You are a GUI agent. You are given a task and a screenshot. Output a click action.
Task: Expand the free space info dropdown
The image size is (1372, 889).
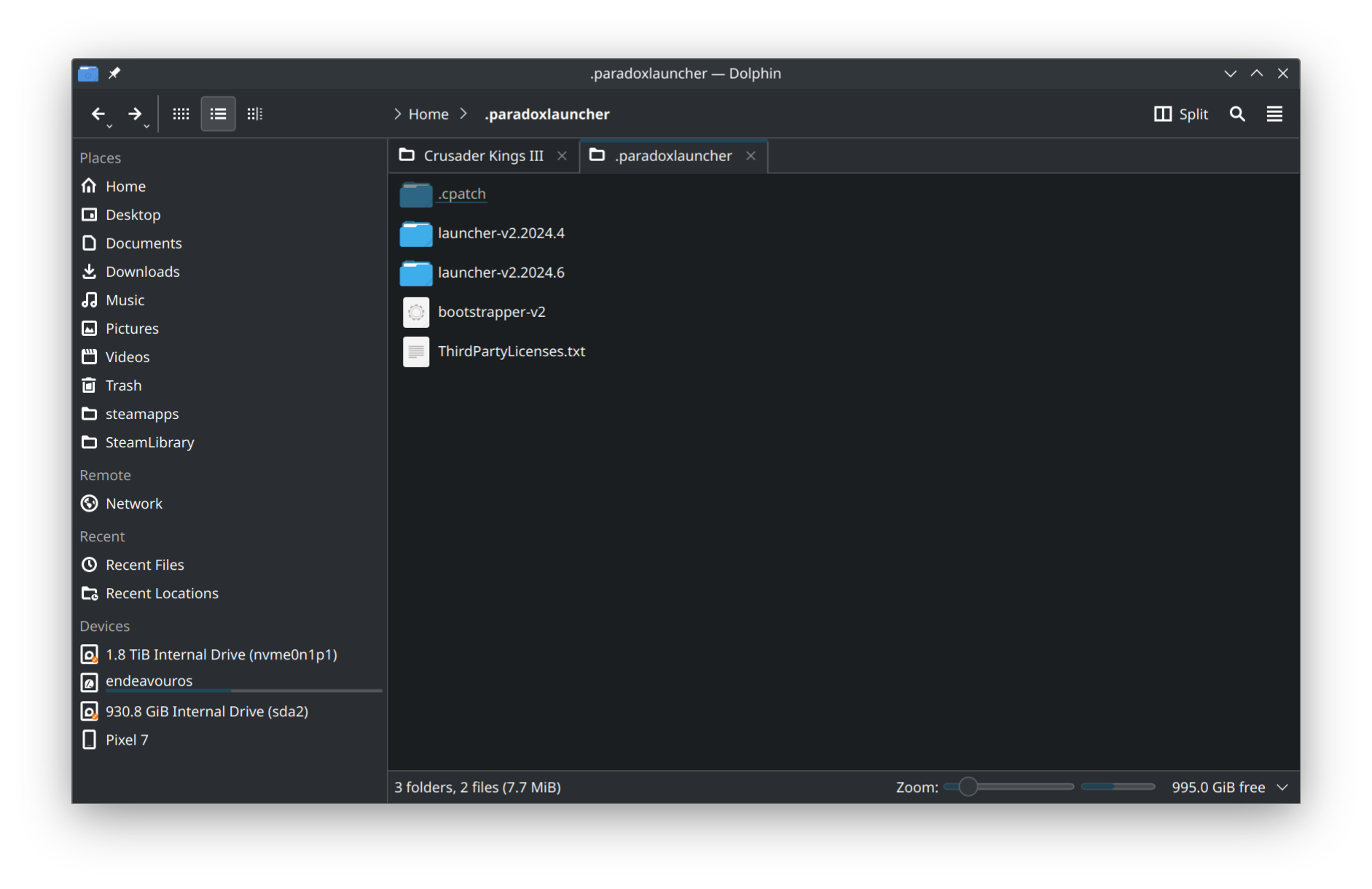1282,787
